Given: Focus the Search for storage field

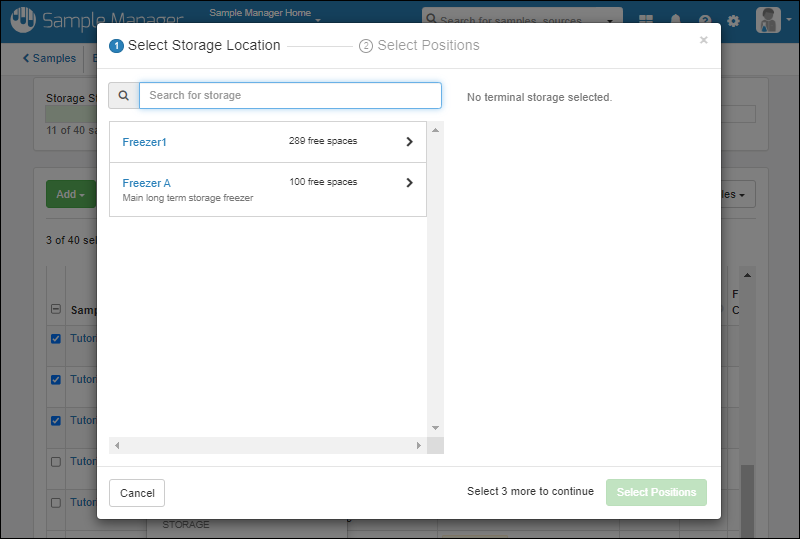Looking at the screenshot, I should (290, 96).
